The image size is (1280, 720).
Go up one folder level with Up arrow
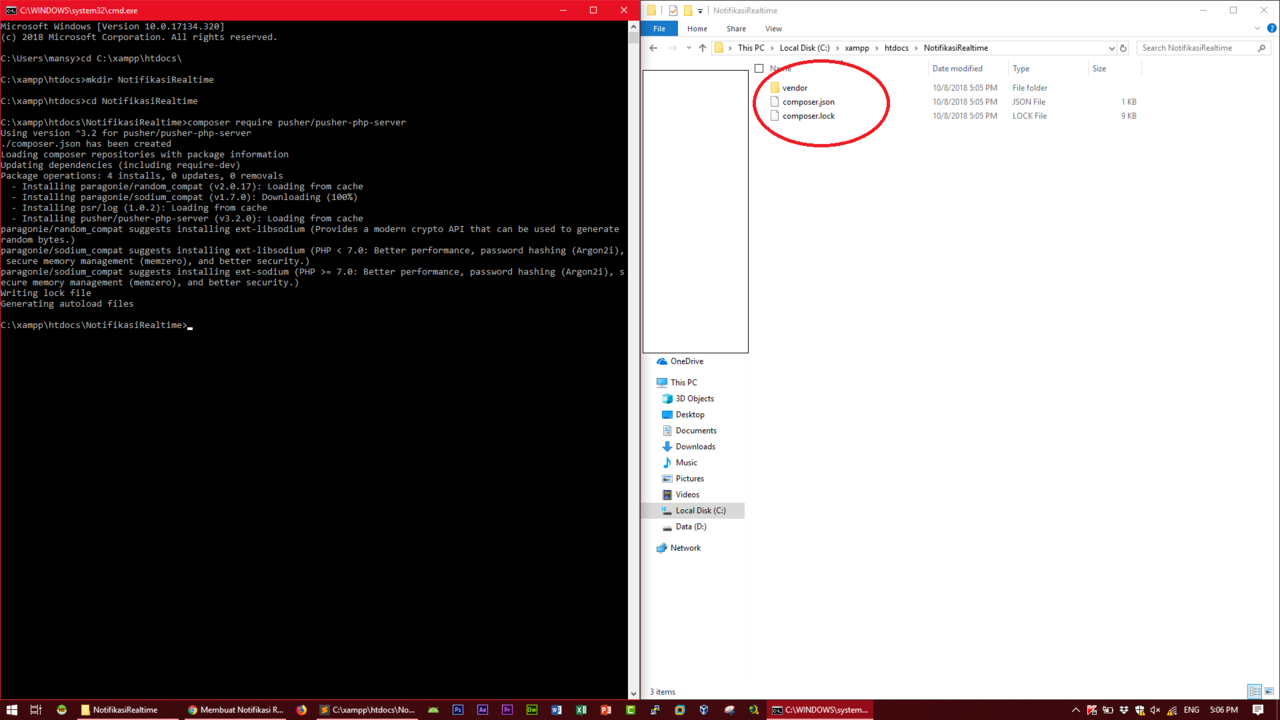coord(702,48)
